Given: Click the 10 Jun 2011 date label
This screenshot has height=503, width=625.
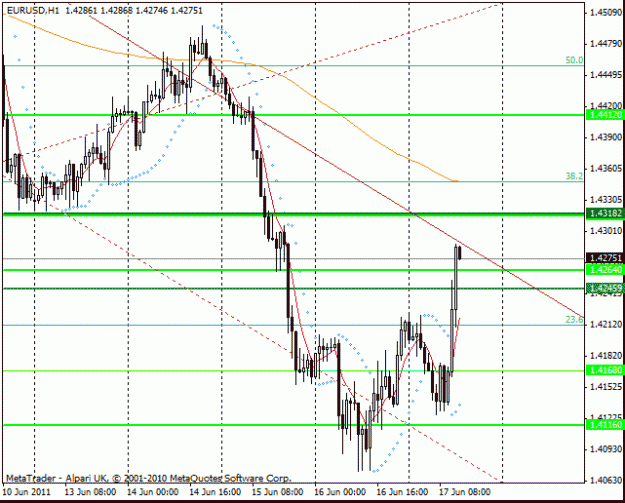Looking at the screenshot, I should click(x=27, y=492).
